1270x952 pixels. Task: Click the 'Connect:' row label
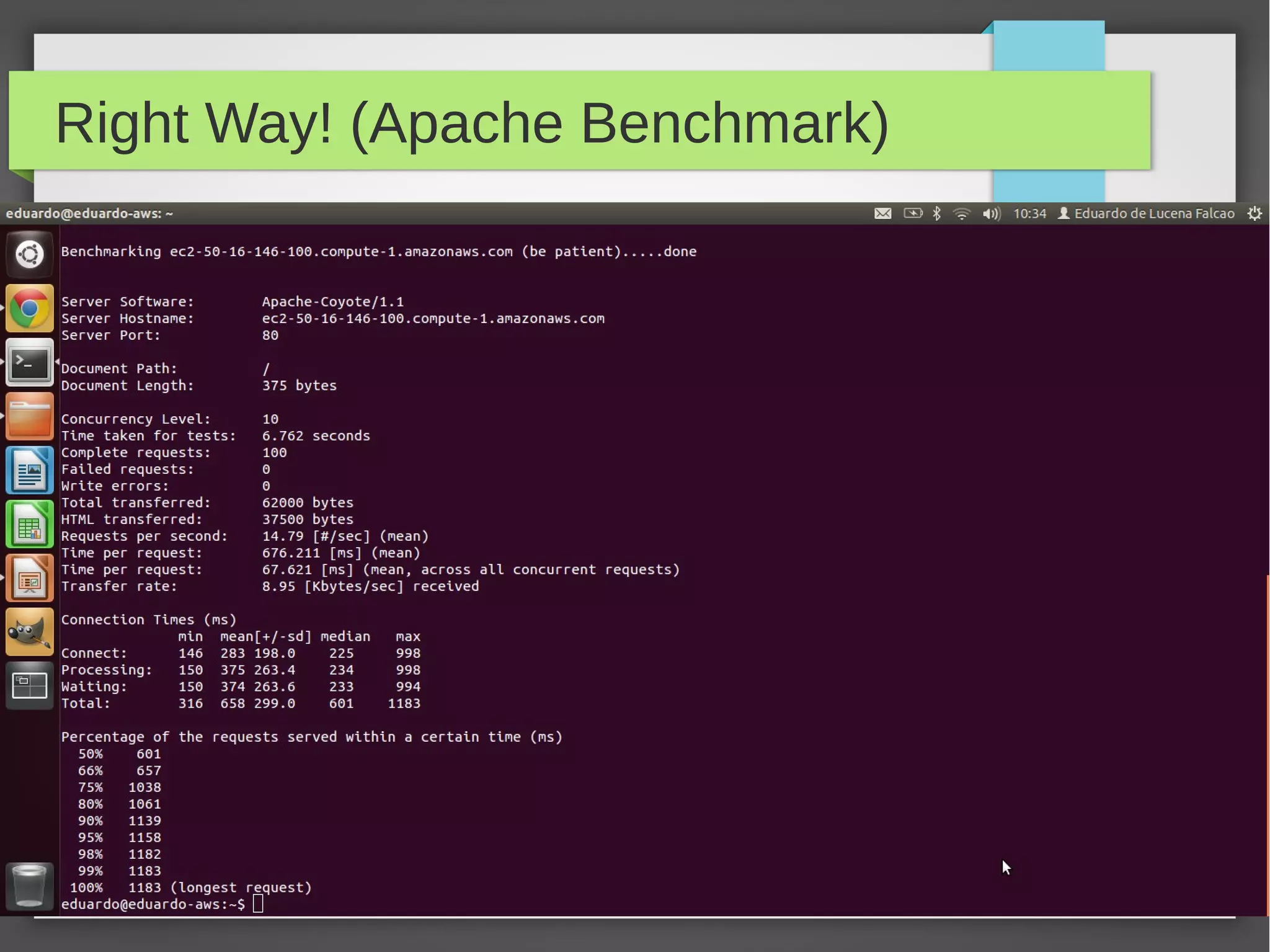click(94, 654)
